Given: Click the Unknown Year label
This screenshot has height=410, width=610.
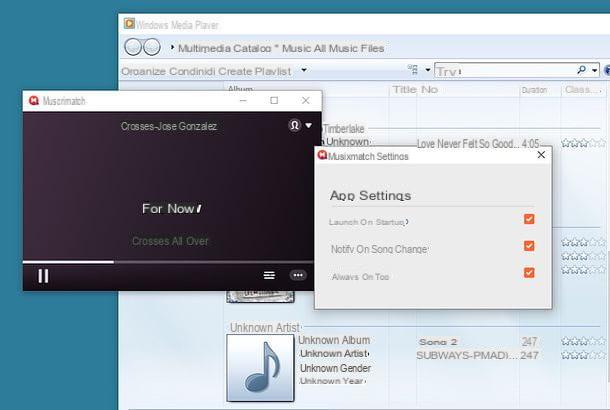Looking at the screenshot, I should coord(332,381).
